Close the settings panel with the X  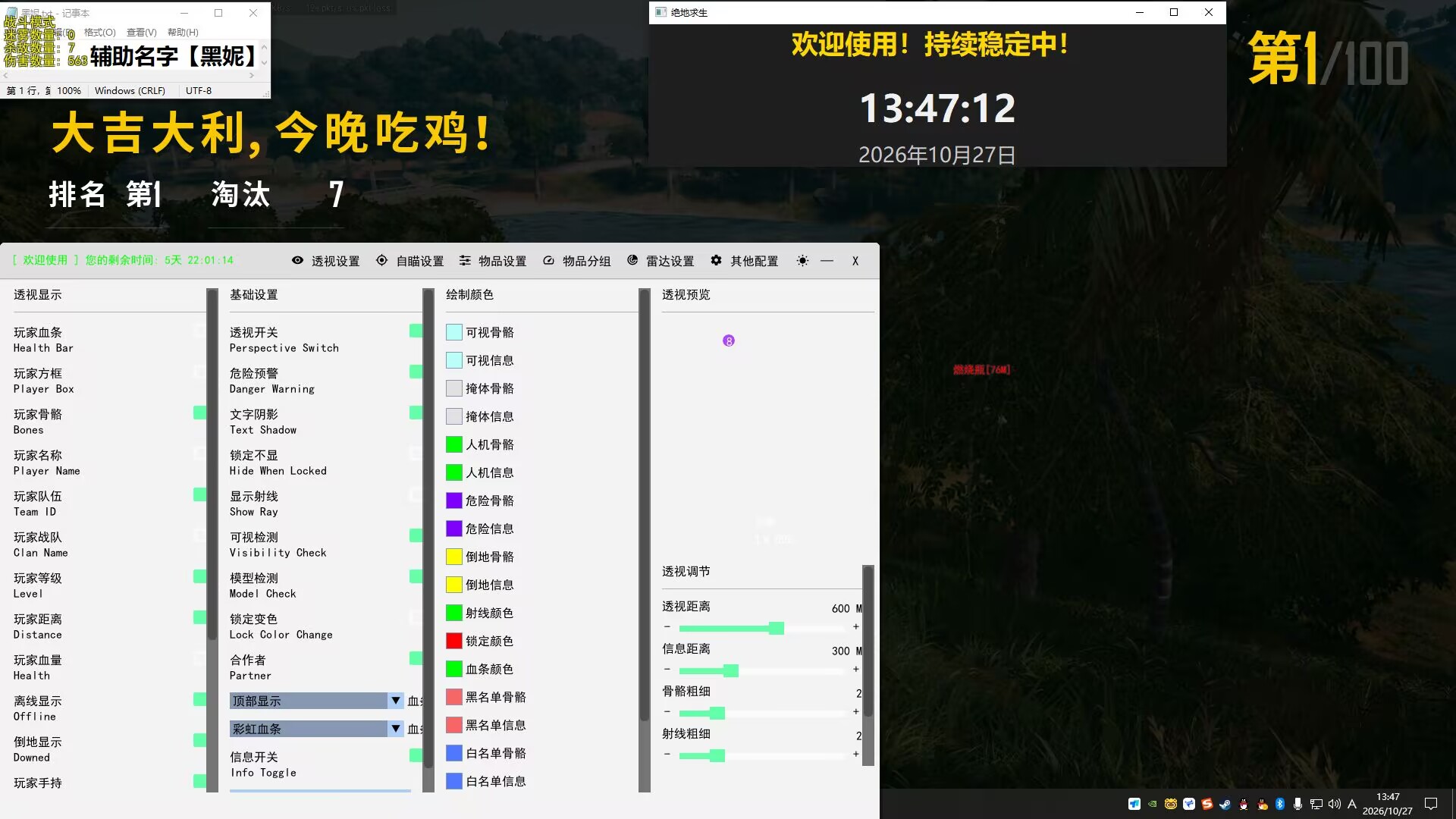(x=855, y=261)
